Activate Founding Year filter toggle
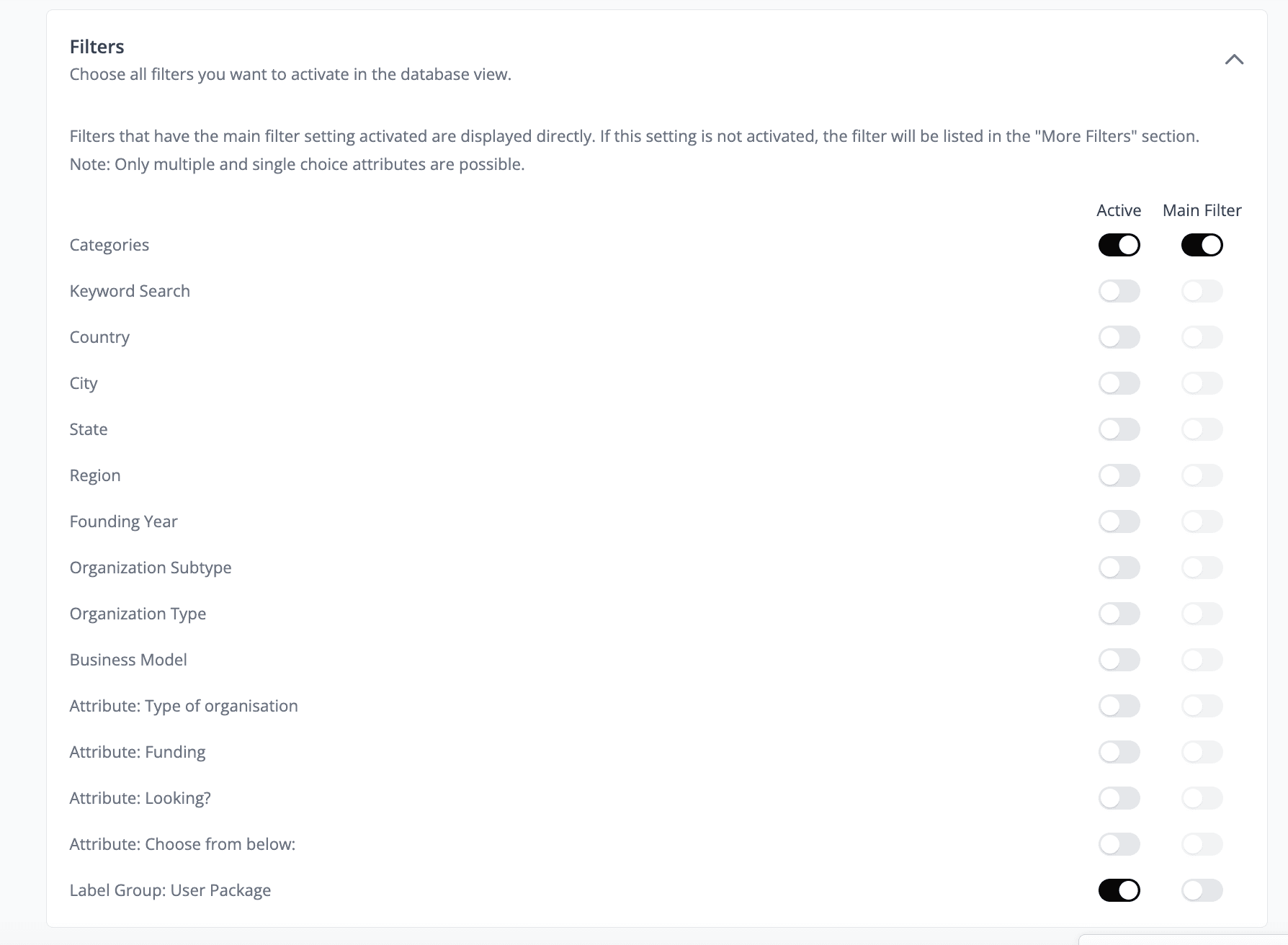1288x945 pixels. 1119,521
